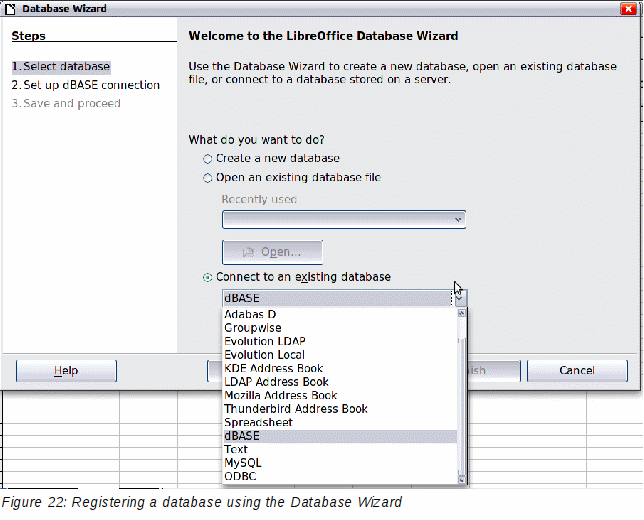Go to step 1 Select database
Image resolution: width=644 pixels, height=520 pixels.
61,67
